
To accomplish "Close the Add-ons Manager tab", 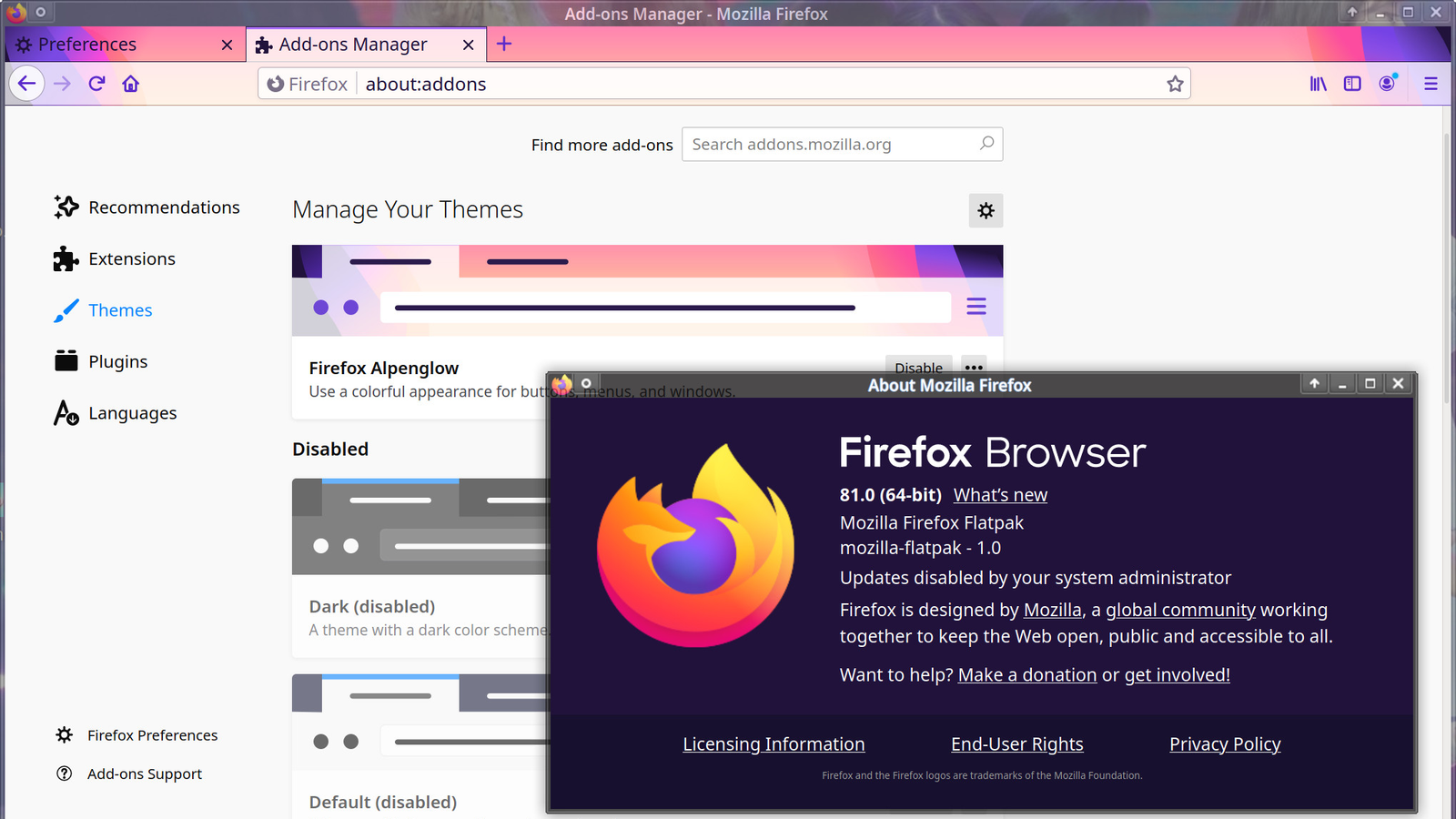I will [468, 45].
